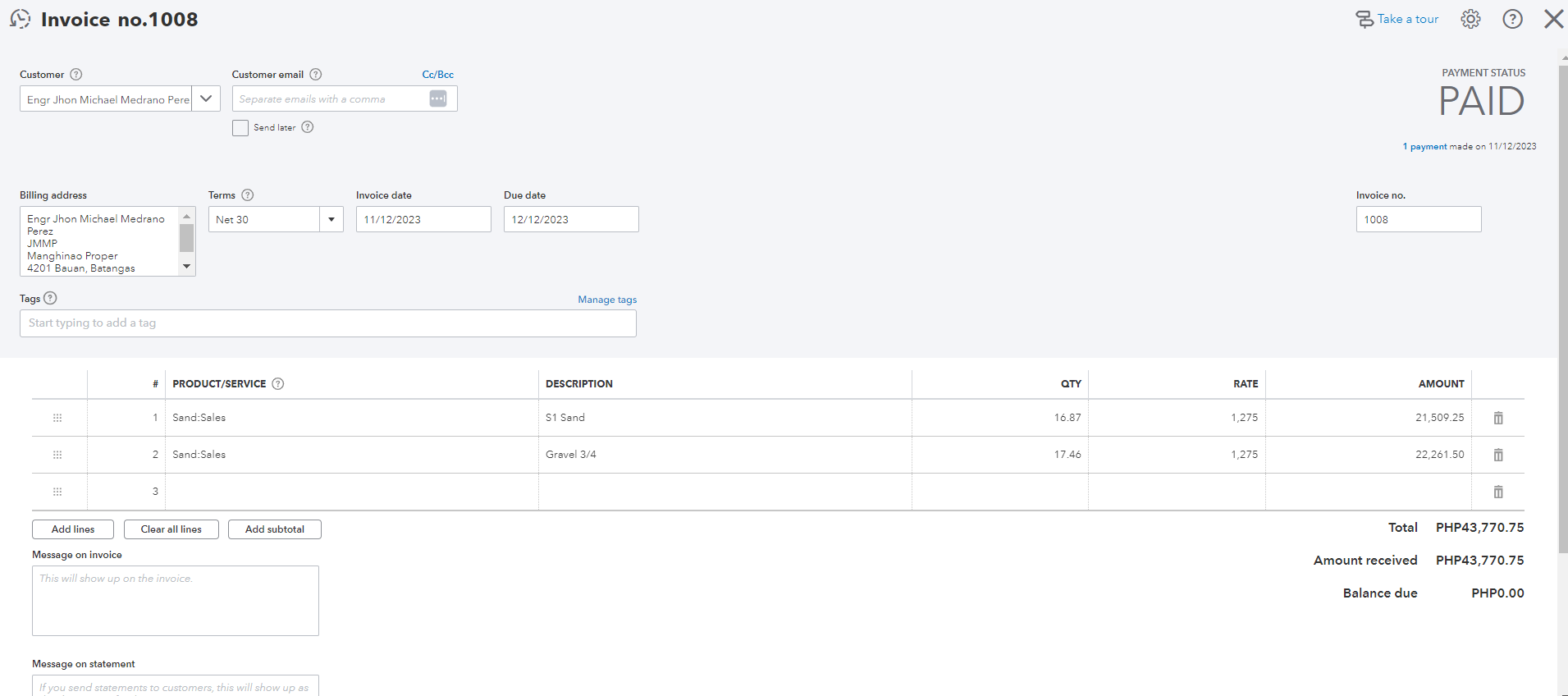Delete the S1 Sand line item
1568x696 pixels.
click(x=1497, y=418)
